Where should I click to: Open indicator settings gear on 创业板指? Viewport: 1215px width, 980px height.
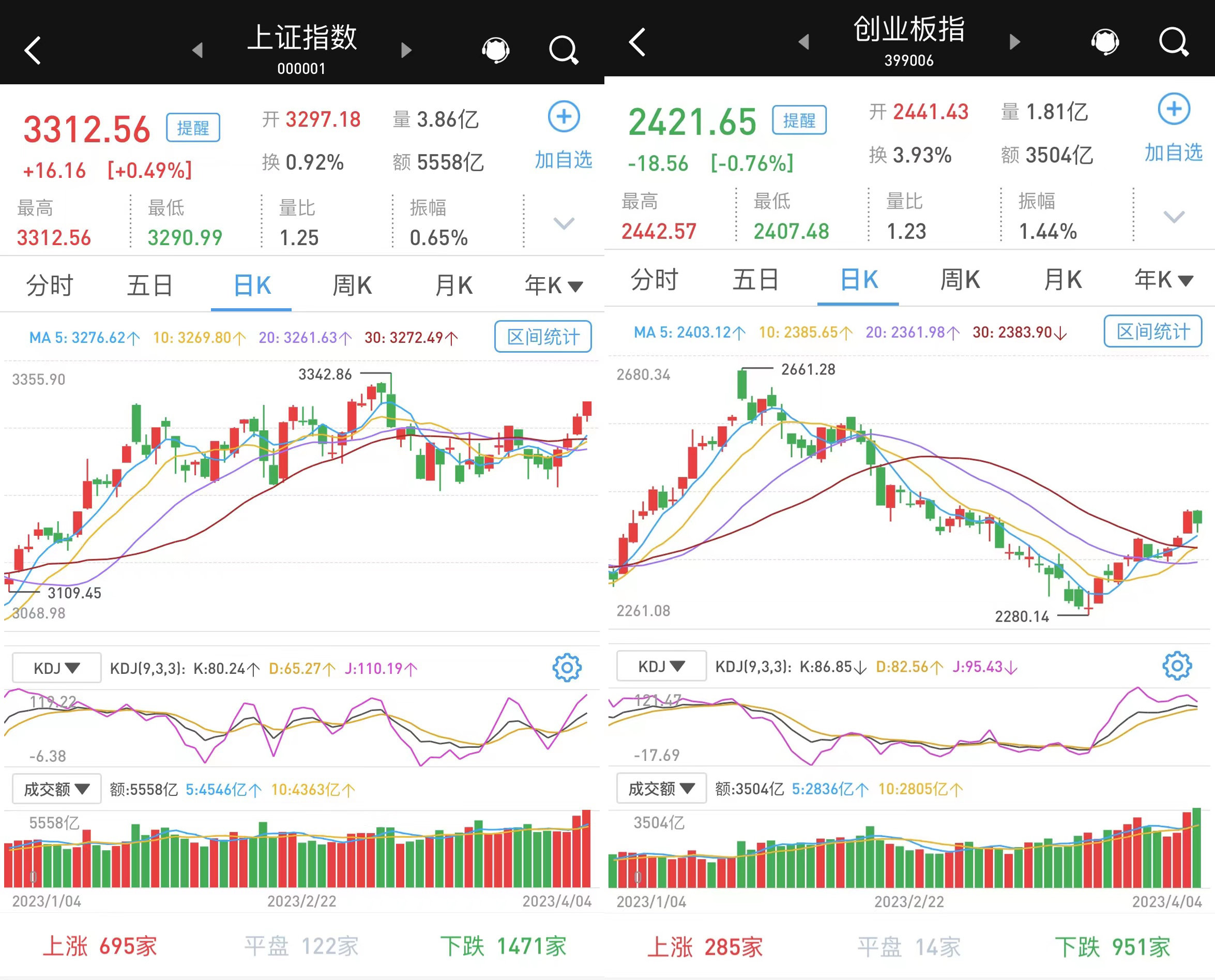point(1177,667)
